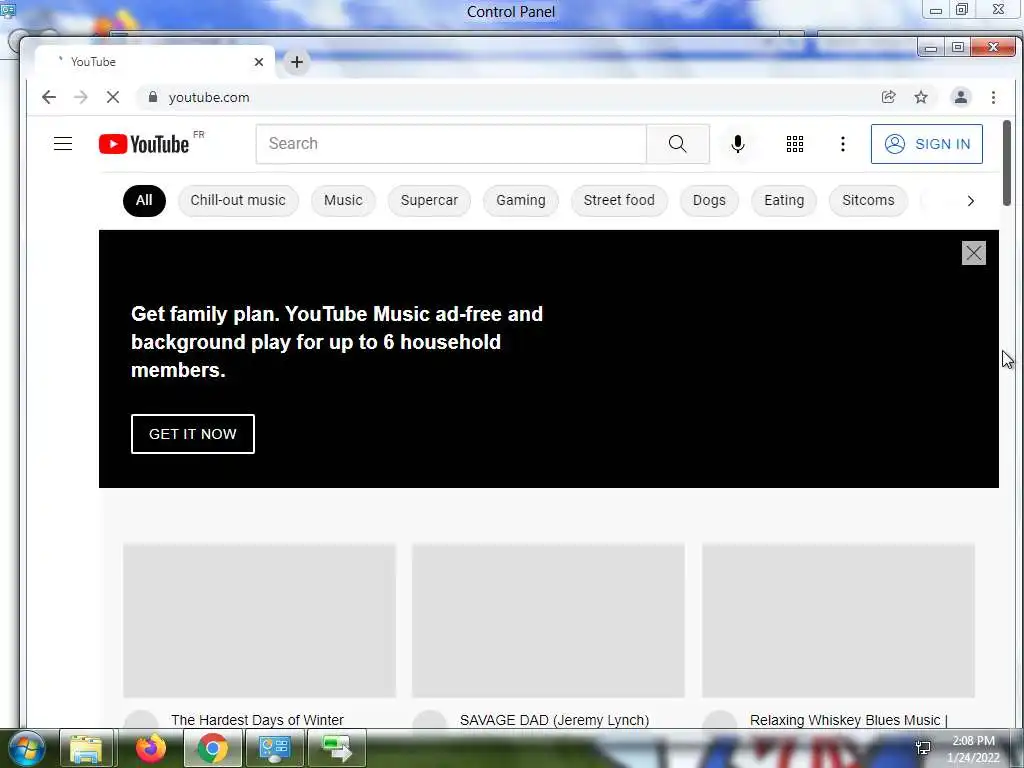Select the Music filter chip

[343, 200]
